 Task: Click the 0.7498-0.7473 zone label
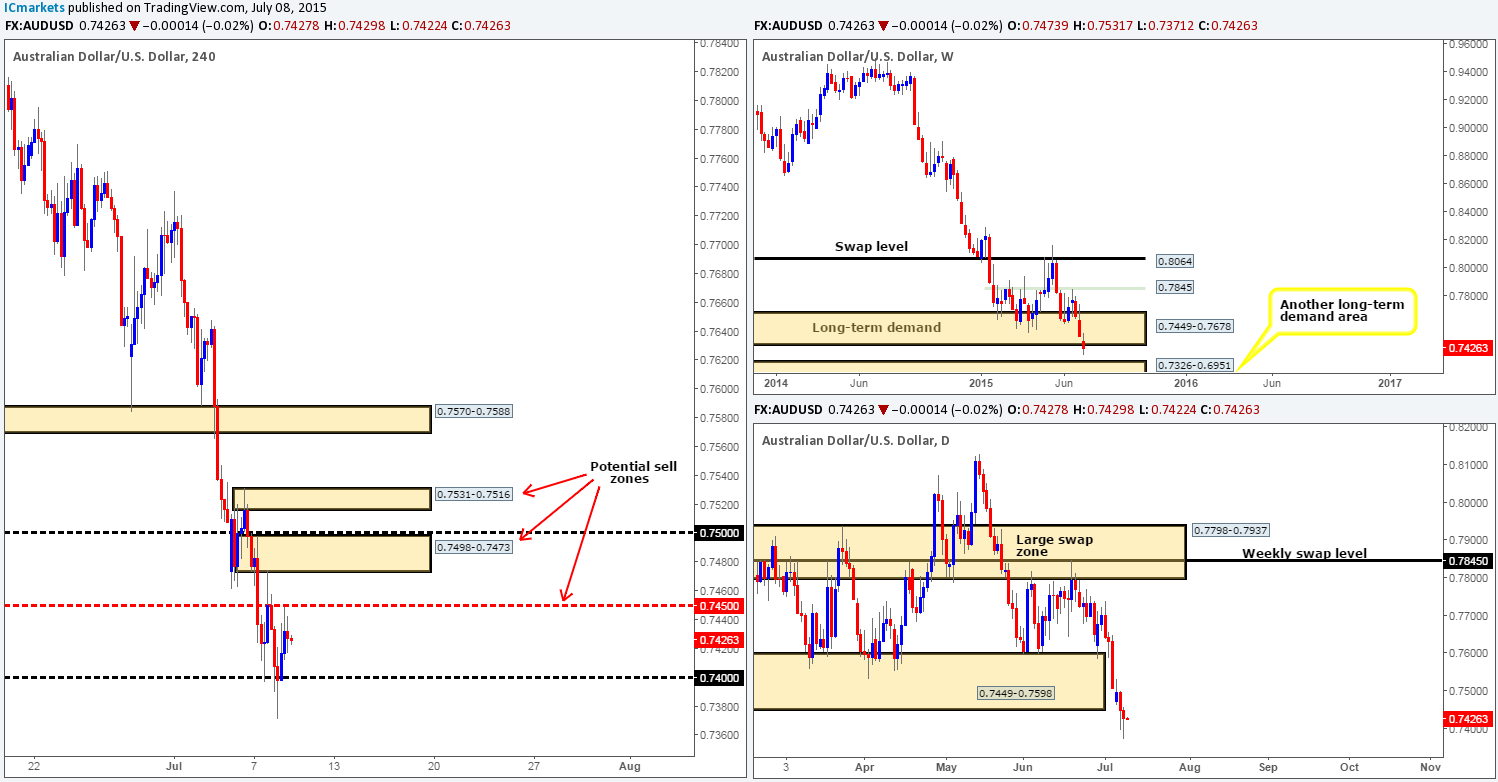point(476,546)
